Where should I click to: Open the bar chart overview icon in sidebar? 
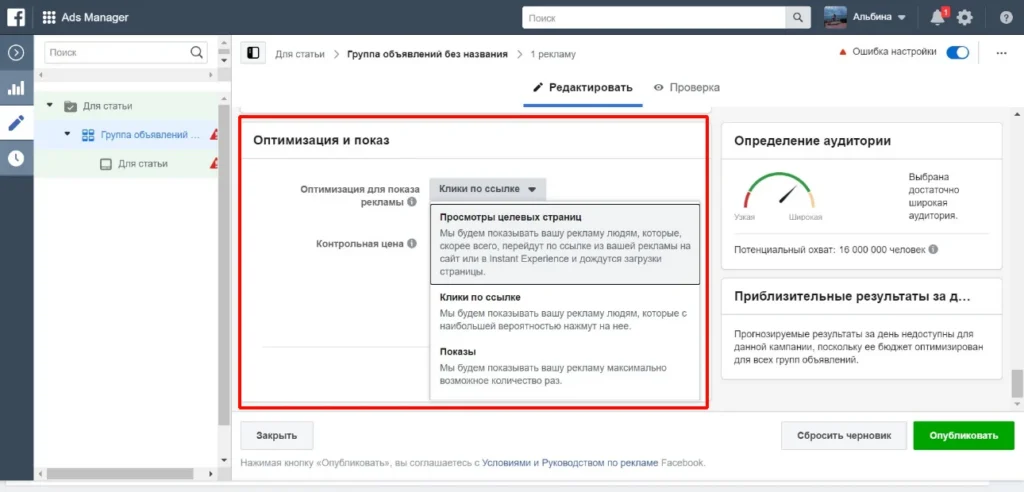pyautogui.click(x=16, y=88)
